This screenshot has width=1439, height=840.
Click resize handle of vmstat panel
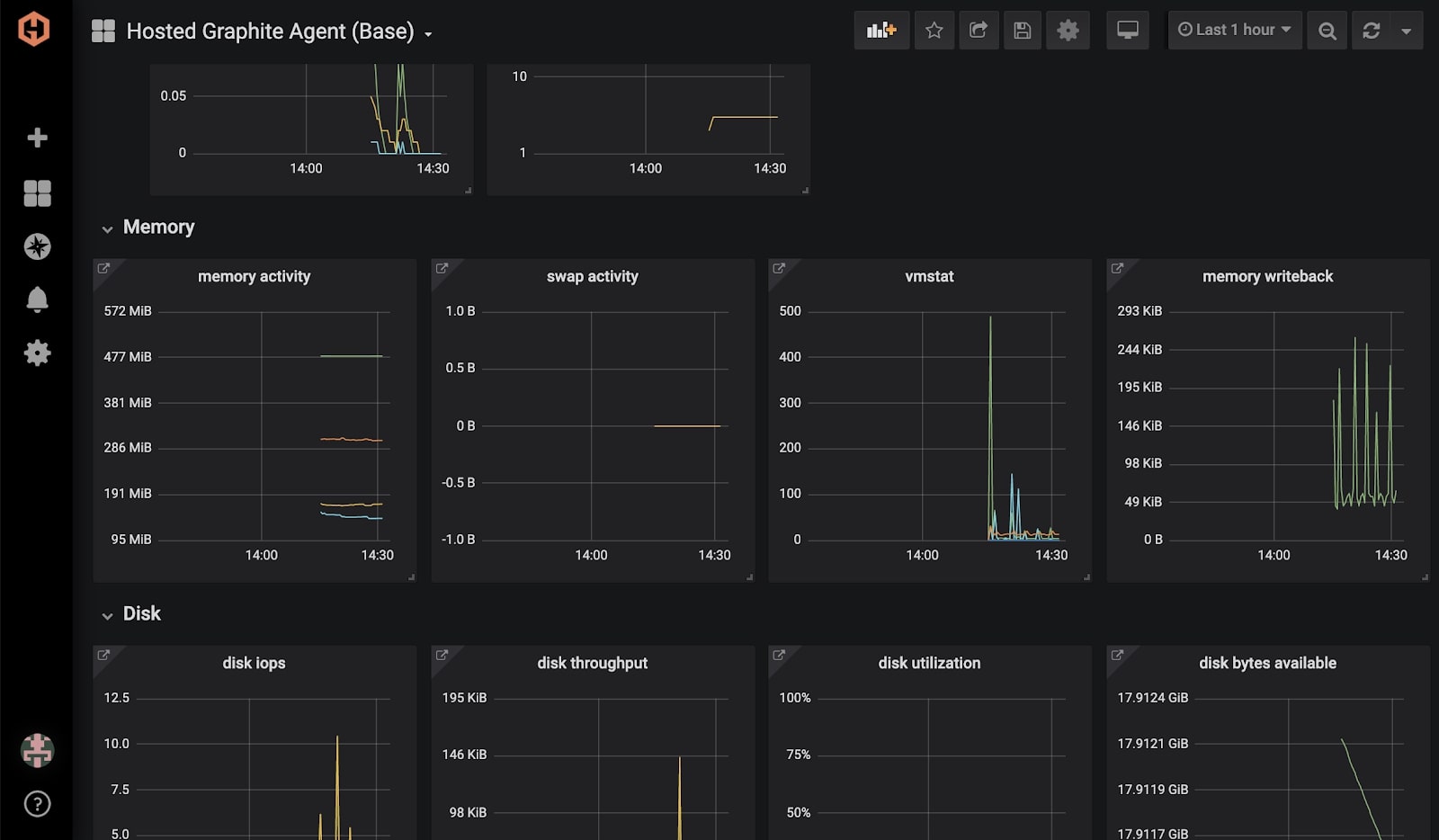(1086, 577)
